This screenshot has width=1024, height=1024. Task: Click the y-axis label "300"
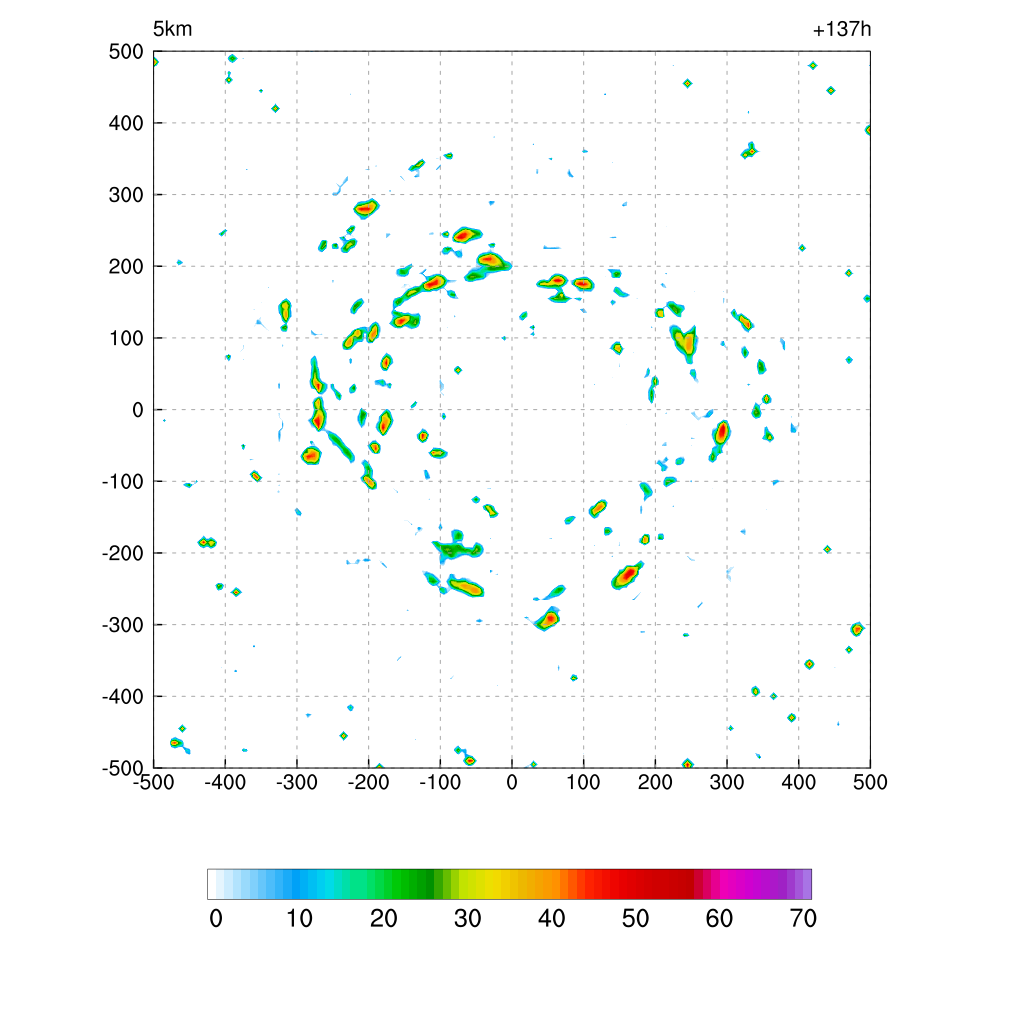[126, 195]
